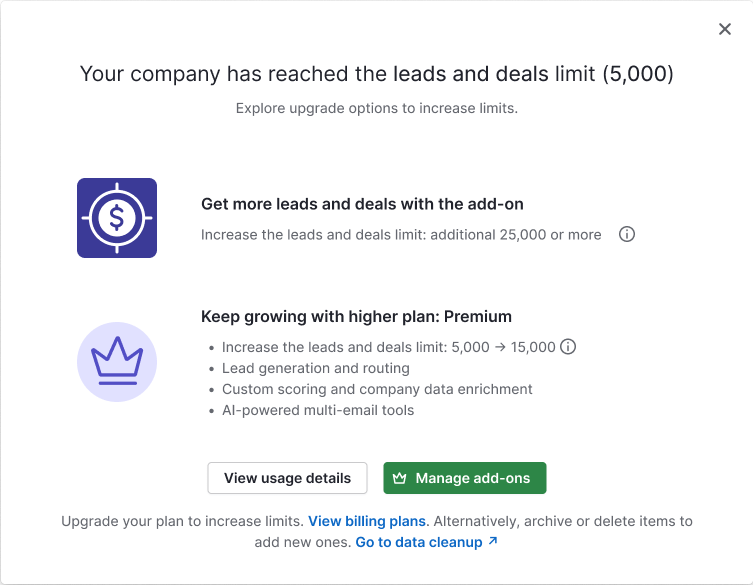The width and height of the screenshot is (753, 585).
Task: Click info icon beside additional 25,000 text
Action: tap(627, 235)
